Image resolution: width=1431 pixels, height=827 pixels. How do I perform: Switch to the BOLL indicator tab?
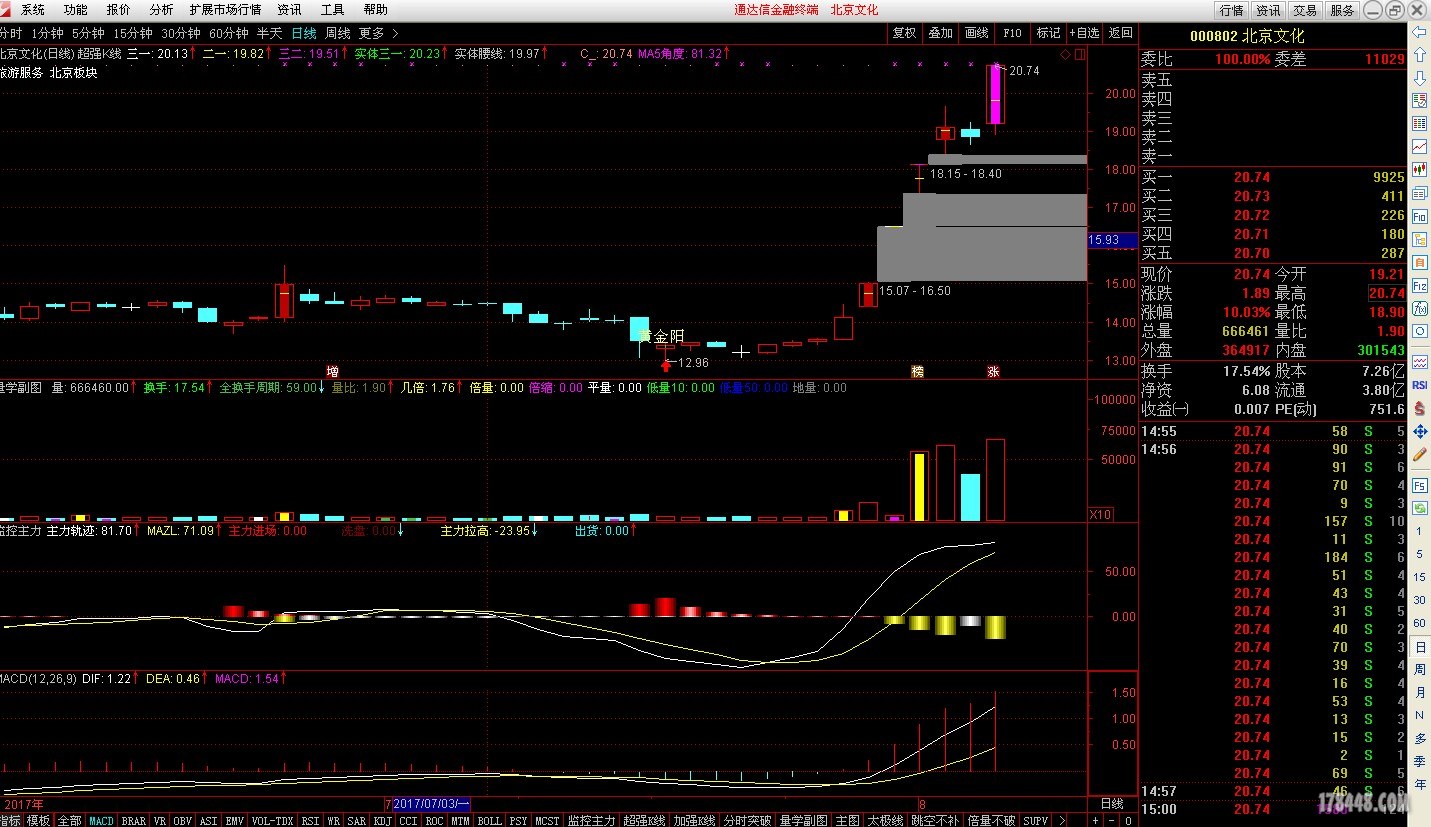[489, 820]
